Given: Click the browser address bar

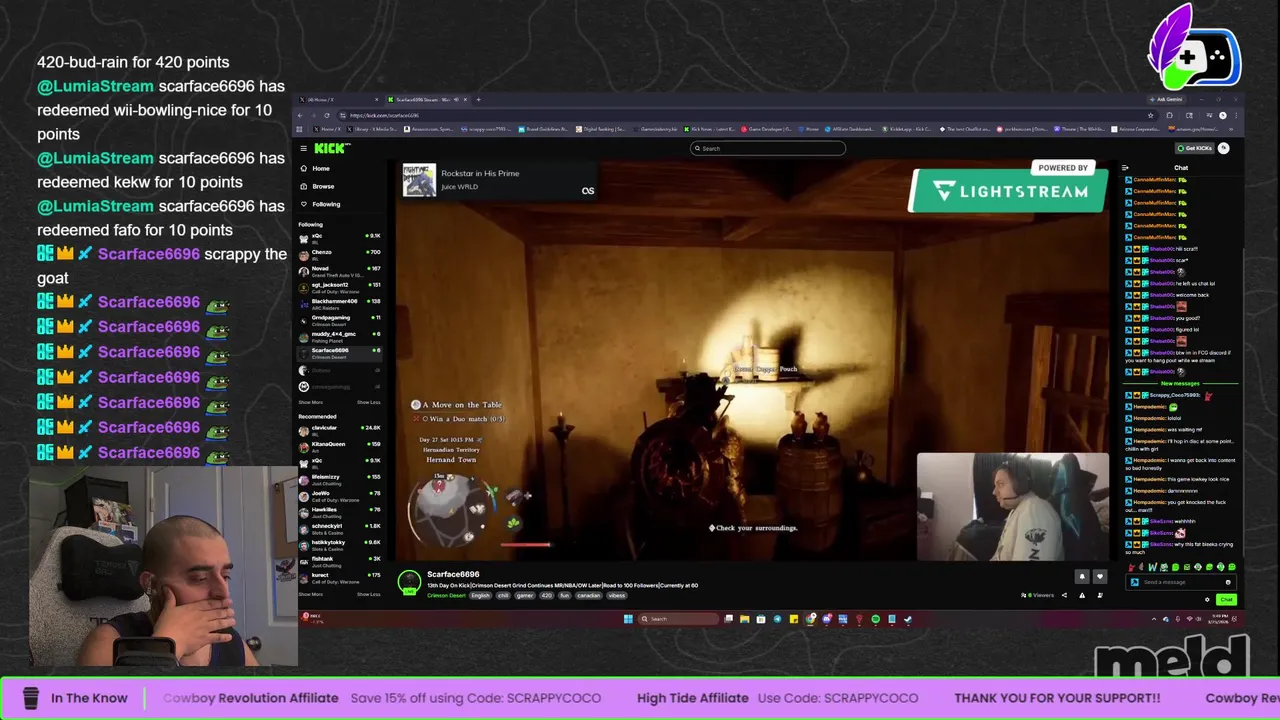Looking at the screenshot, I should pyautogui.click(x=740, y=115).
